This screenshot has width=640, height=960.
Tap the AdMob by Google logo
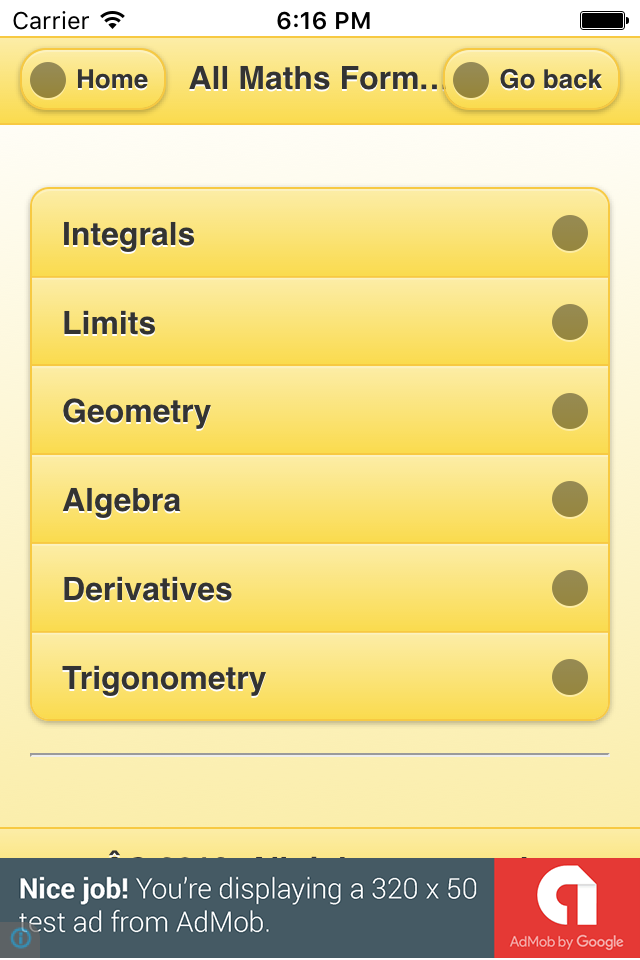tap(566, 908)
